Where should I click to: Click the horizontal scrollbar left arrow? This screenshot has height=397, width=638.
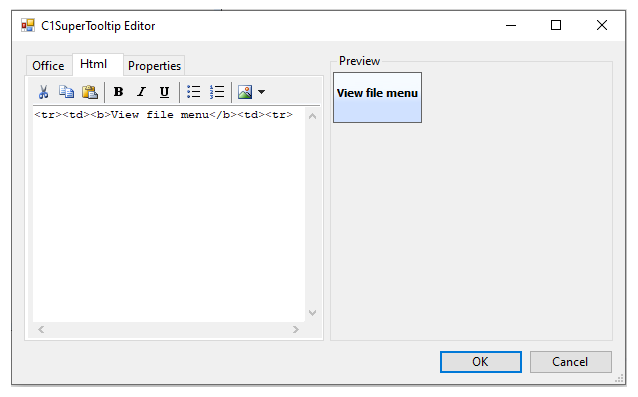tap(41, 329)
